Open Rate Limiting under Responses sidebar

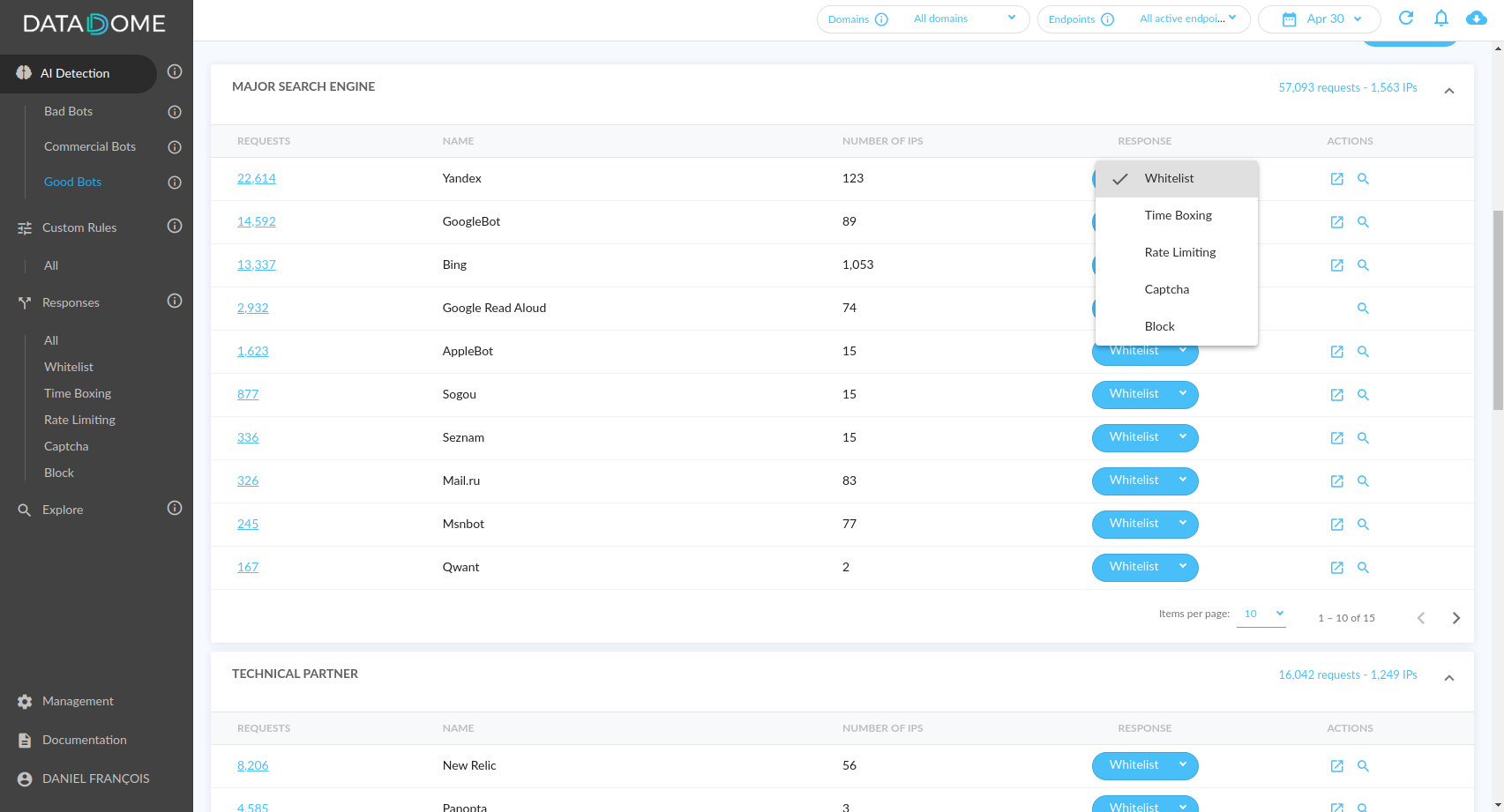[x=79, y=420]
